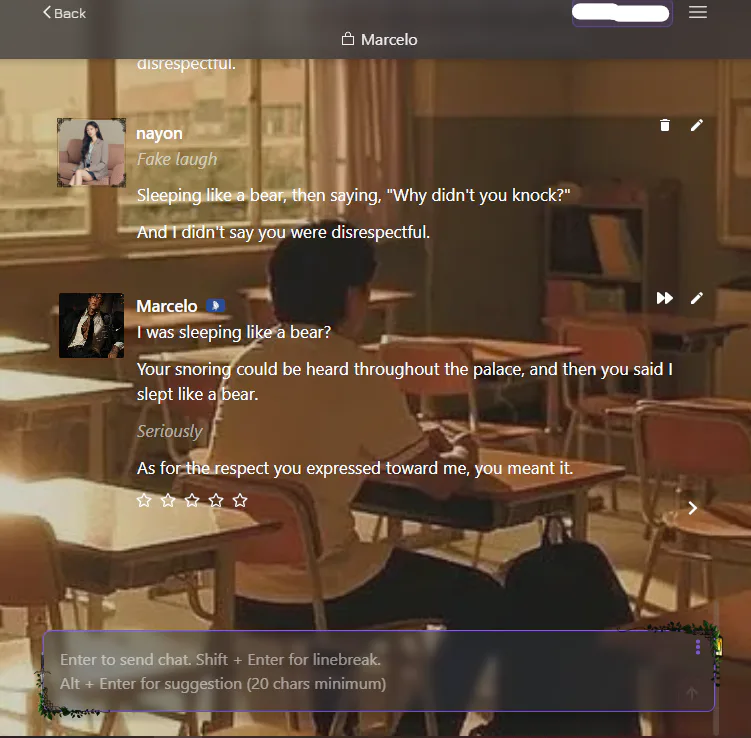Image resolution: width=751 pixels, height=738 pixels.
Task: Rate Marcelo's reply three stars
Action: coord(192,500)
